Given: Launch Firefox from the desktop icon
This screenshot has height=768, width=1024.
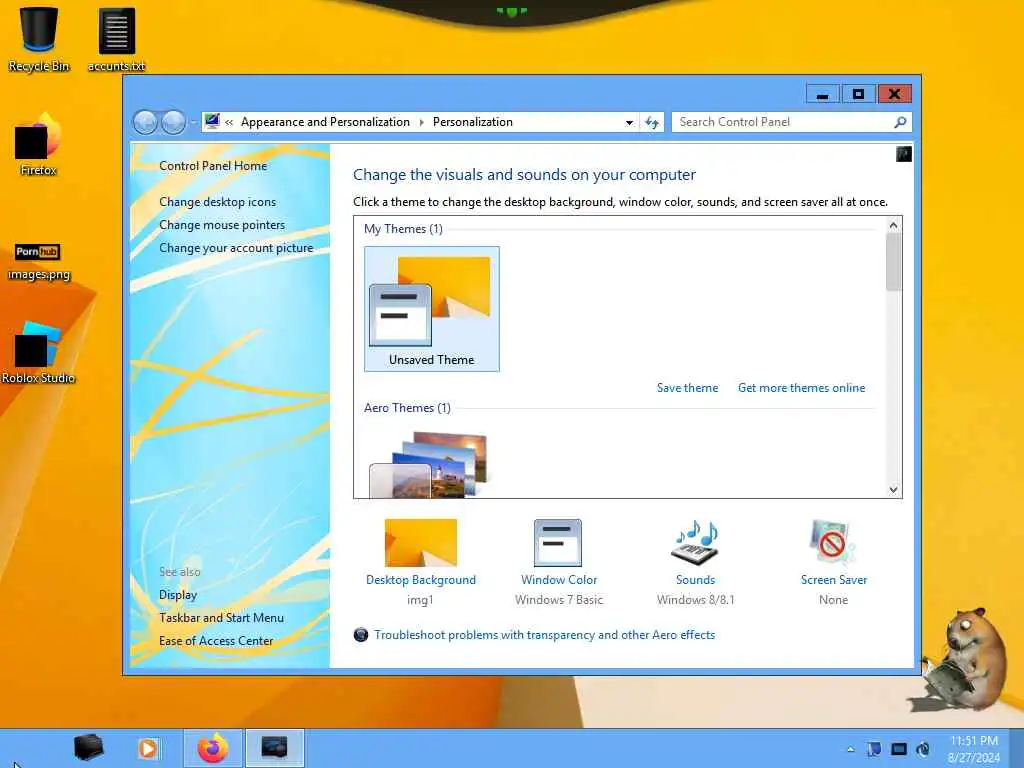Looking at the screenshot, I should (39, 144).
